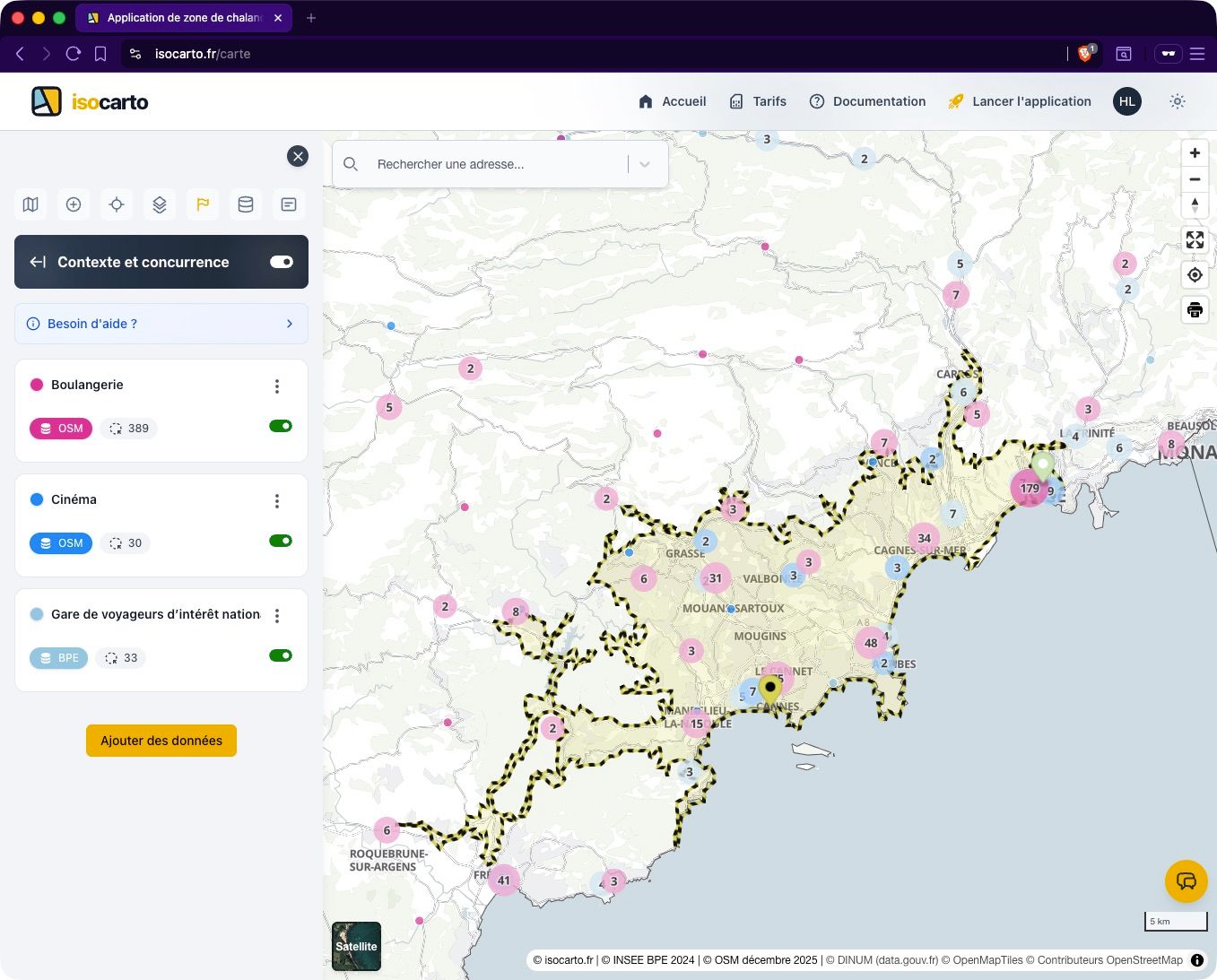Select the add zone tool (plus circle icon)

(74, 204)
